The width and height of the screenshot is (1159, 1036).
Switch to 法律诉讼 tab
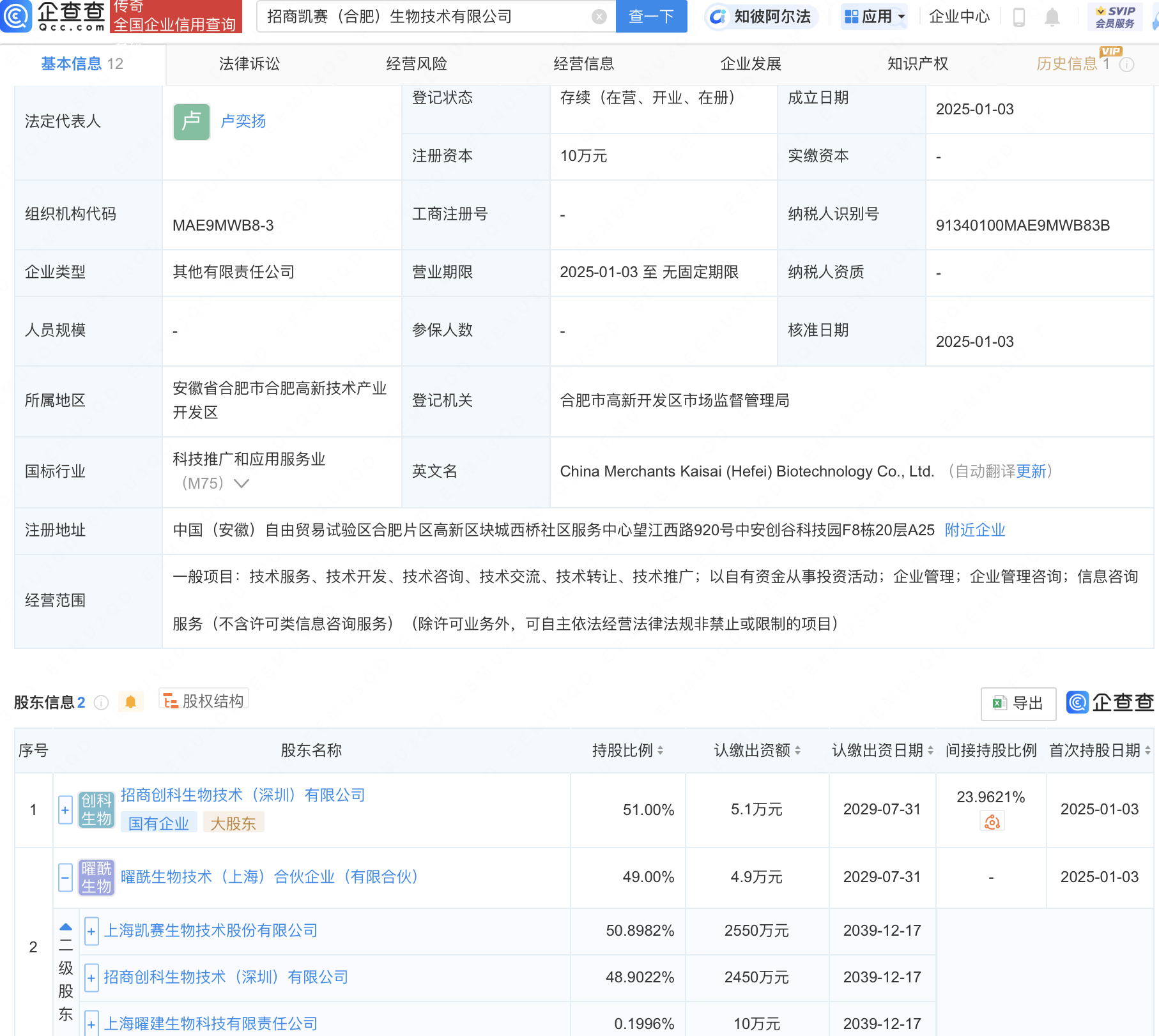249,64
